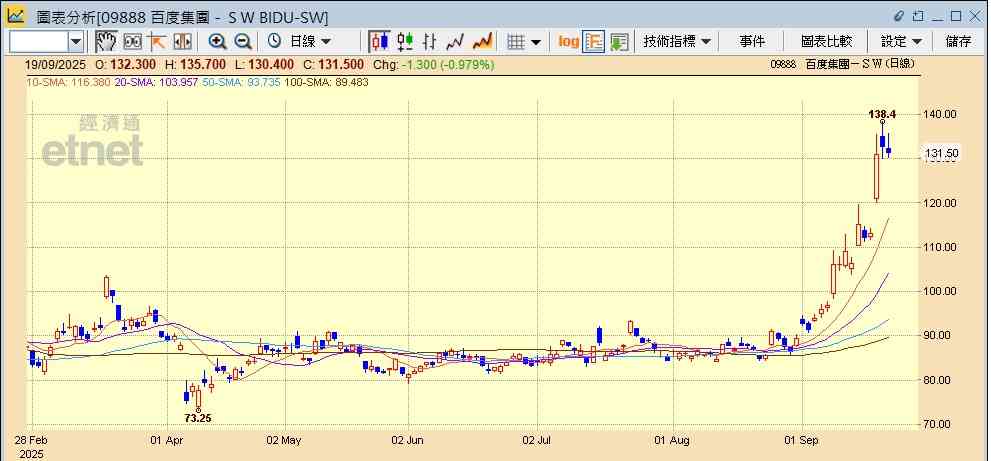The height and width of the screenshot is (461, 991).
Task: Switch to red-blue candlestick chart type
Action: click(380, 42)
